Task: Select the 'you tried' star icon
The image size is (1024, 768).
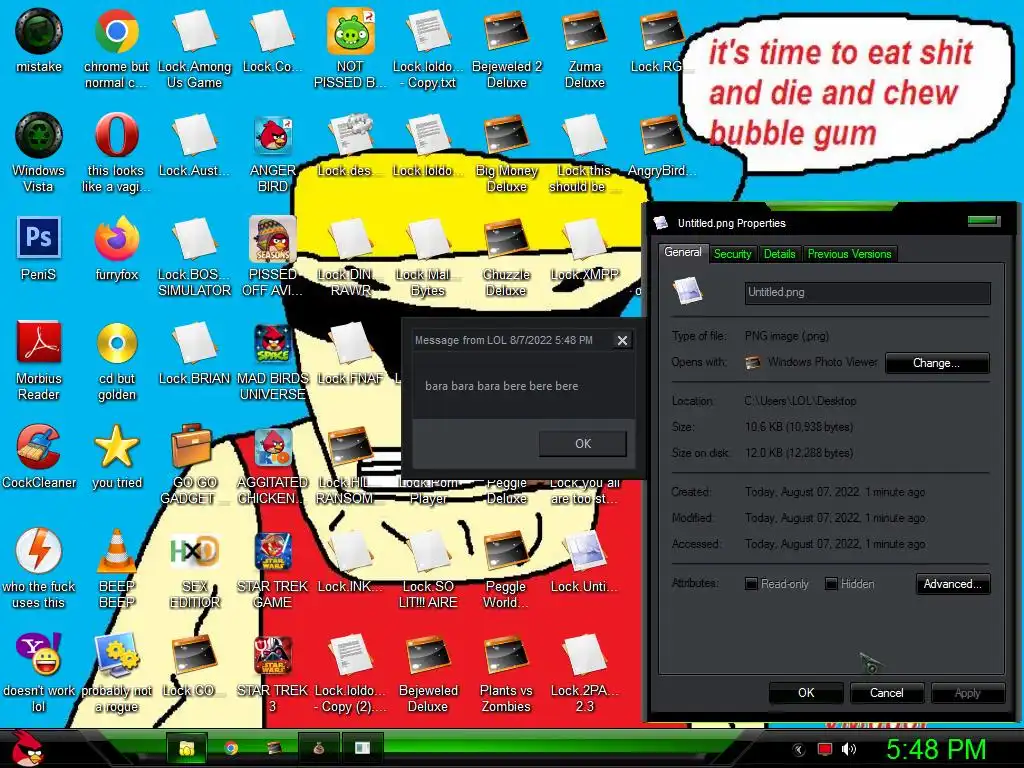Action: coord(116,447)
